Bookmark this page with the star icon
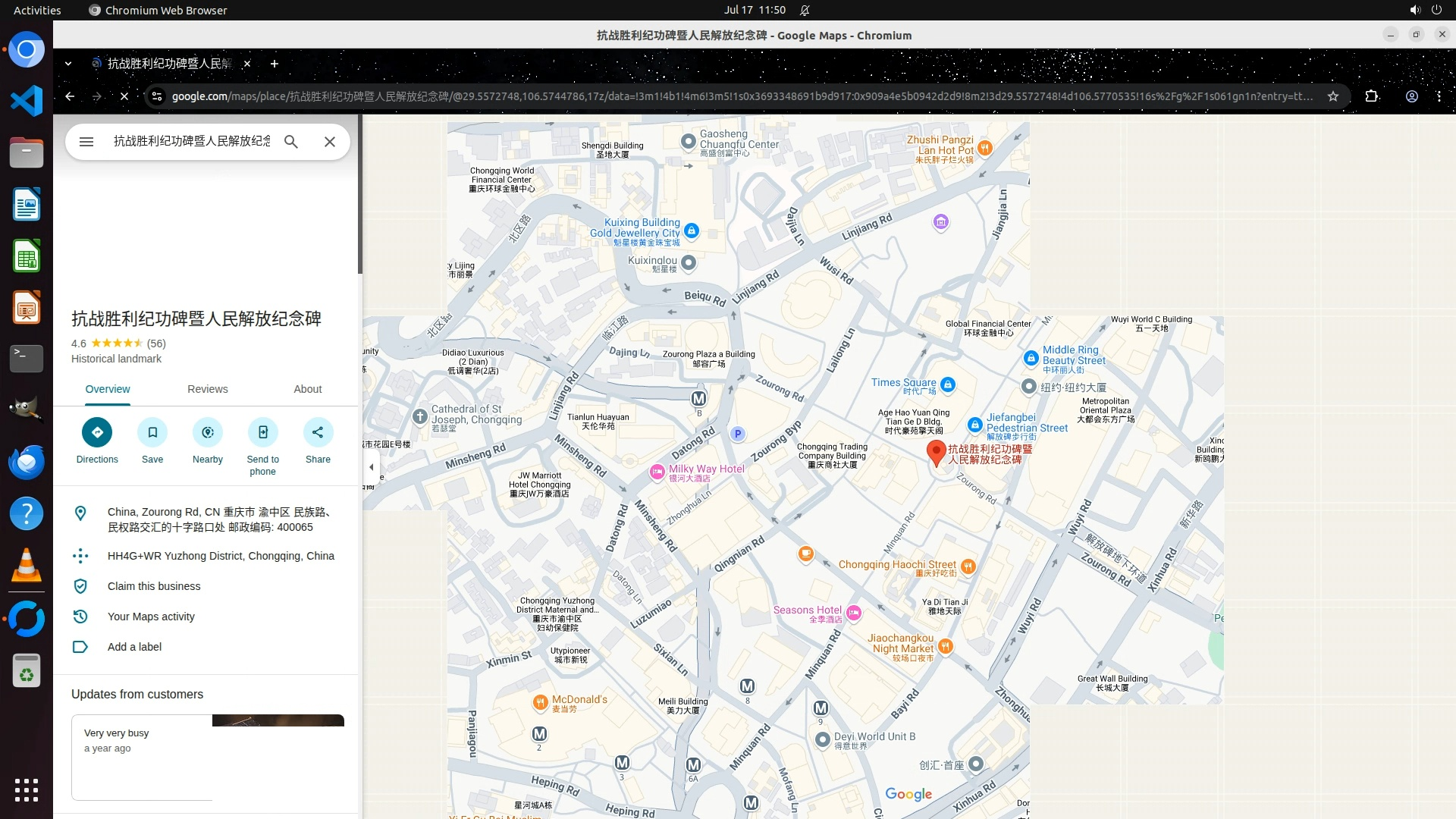1456x819 pixels. click(1333, 96)
